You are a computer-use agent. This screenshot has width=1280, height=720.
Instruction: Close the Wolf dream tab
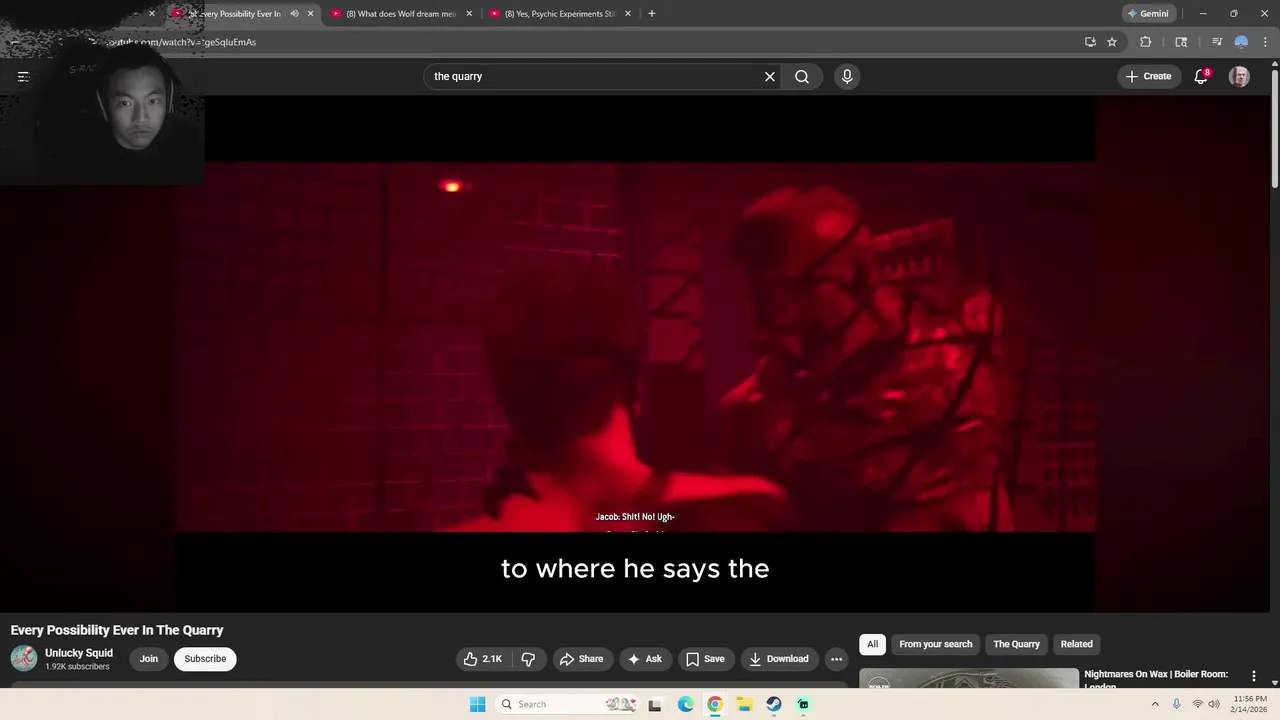(469, 14)
